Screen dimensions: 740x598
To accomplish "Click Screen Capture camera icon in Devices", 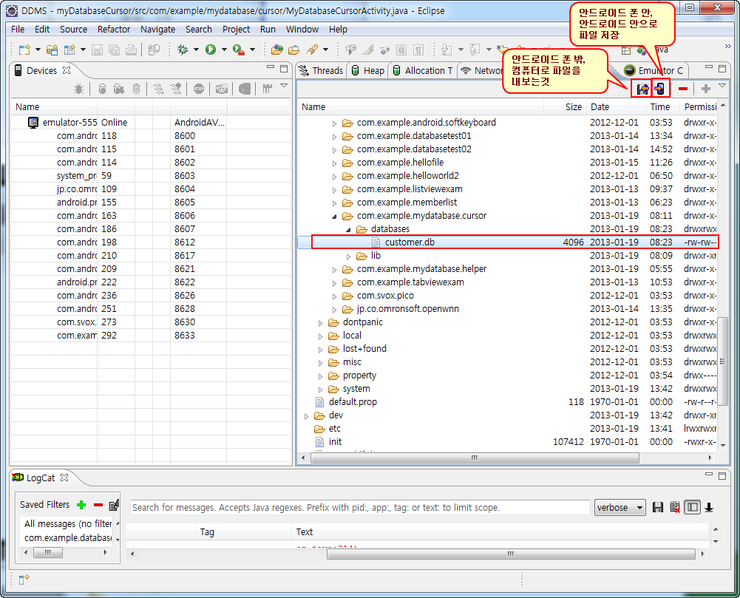I will point(221,89).
